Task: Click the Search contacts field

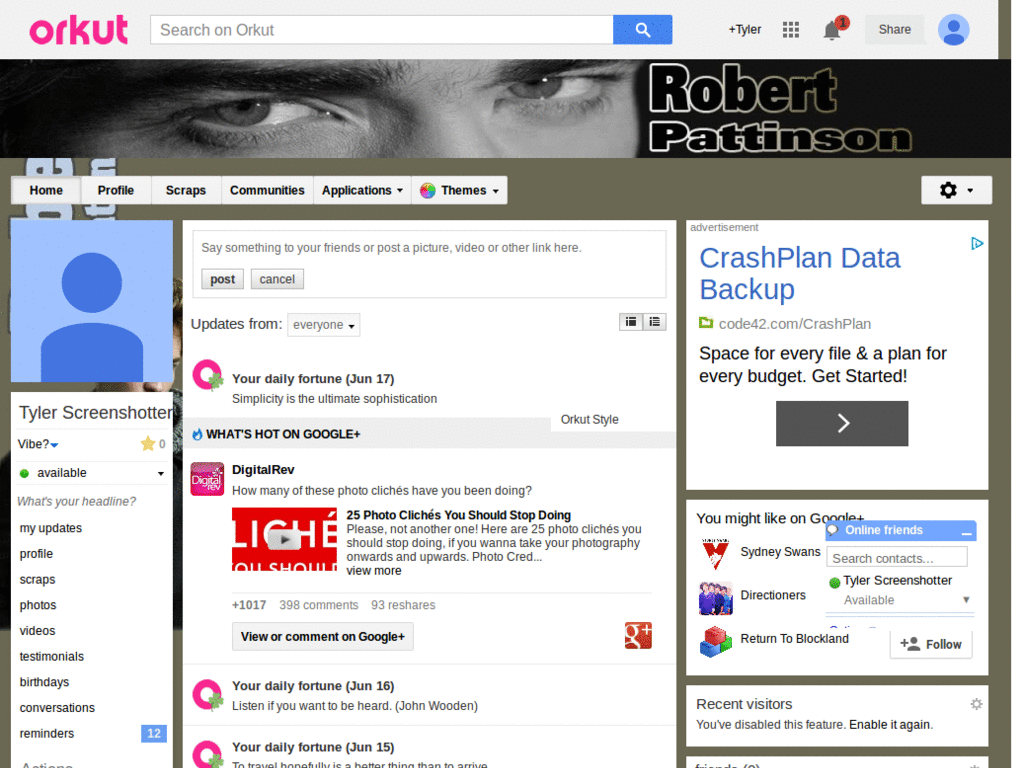Action: [897, 558]
